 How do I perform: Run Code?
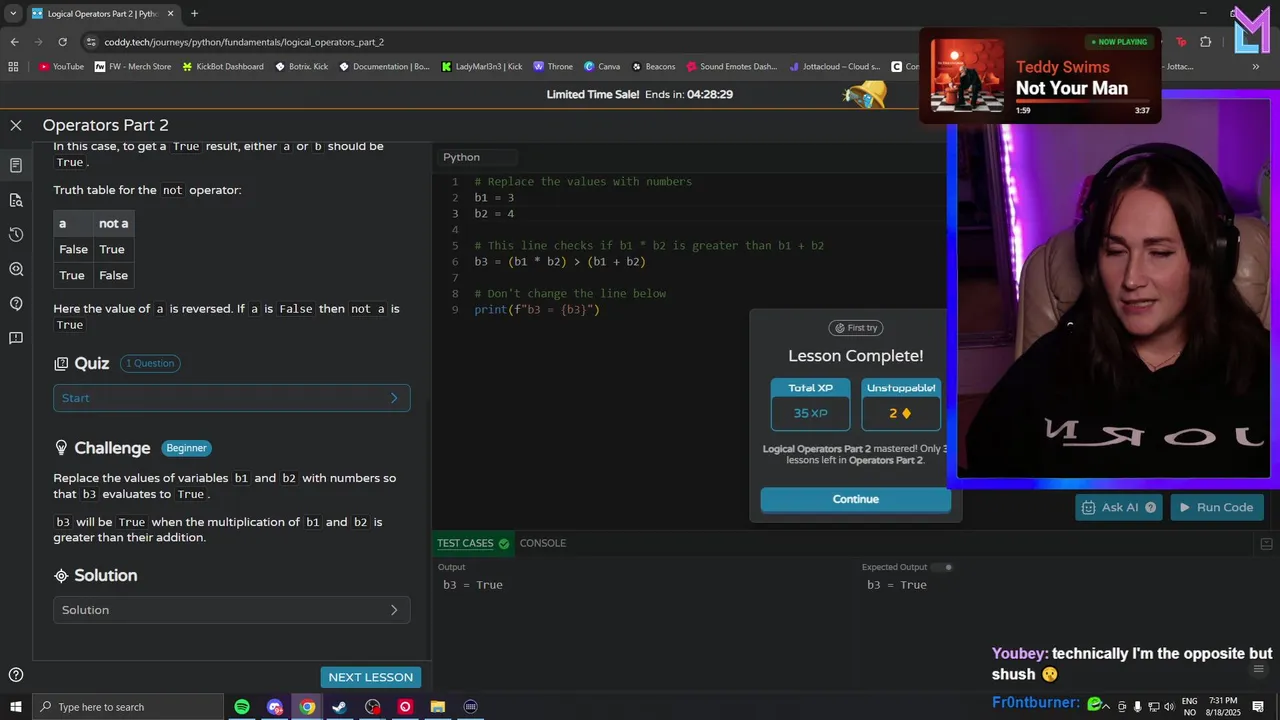[1216, 507]
